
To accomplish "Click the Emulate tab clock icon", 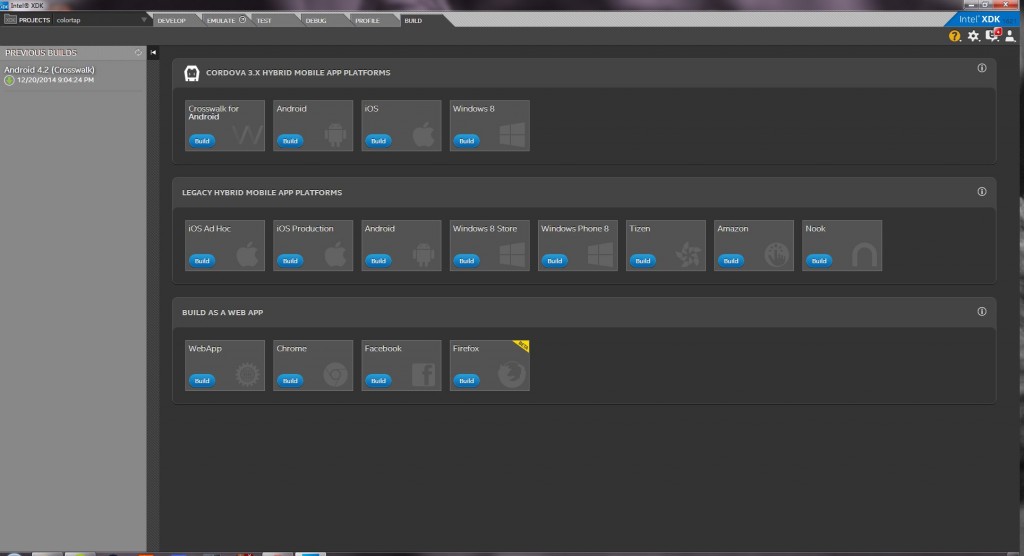I will 242,20.
